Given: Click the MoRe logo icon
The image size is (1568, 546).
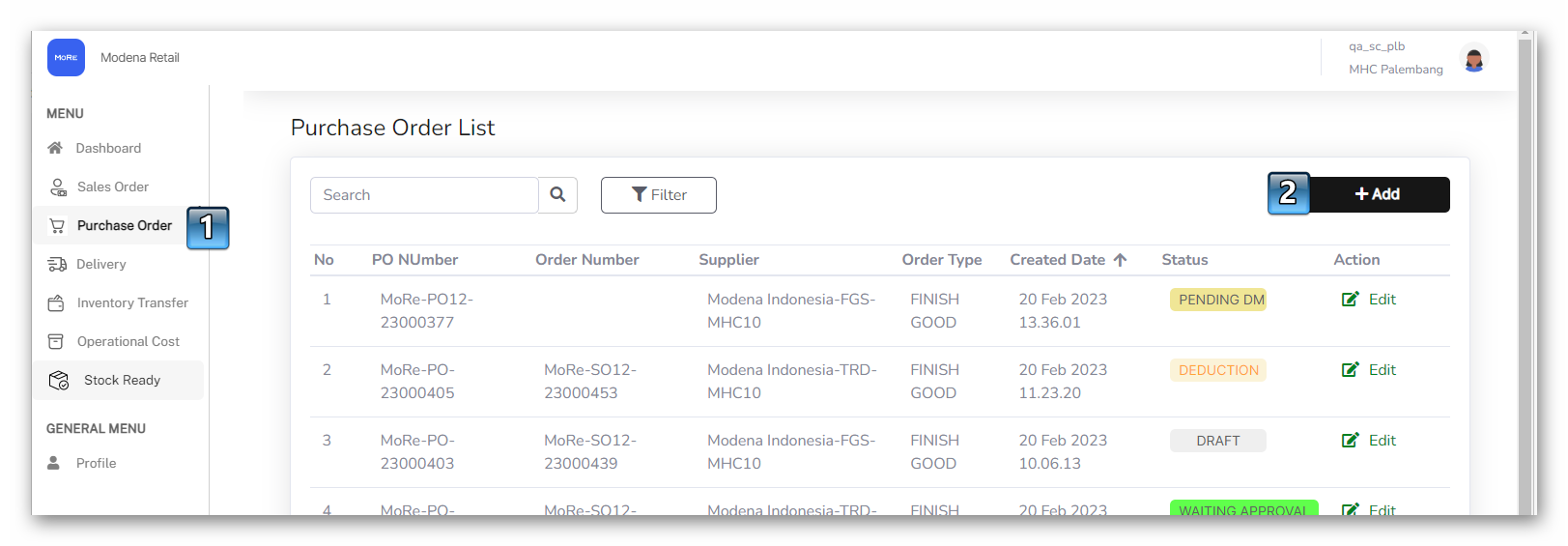Looking at the screenshot, I should [x=66, y=58].
